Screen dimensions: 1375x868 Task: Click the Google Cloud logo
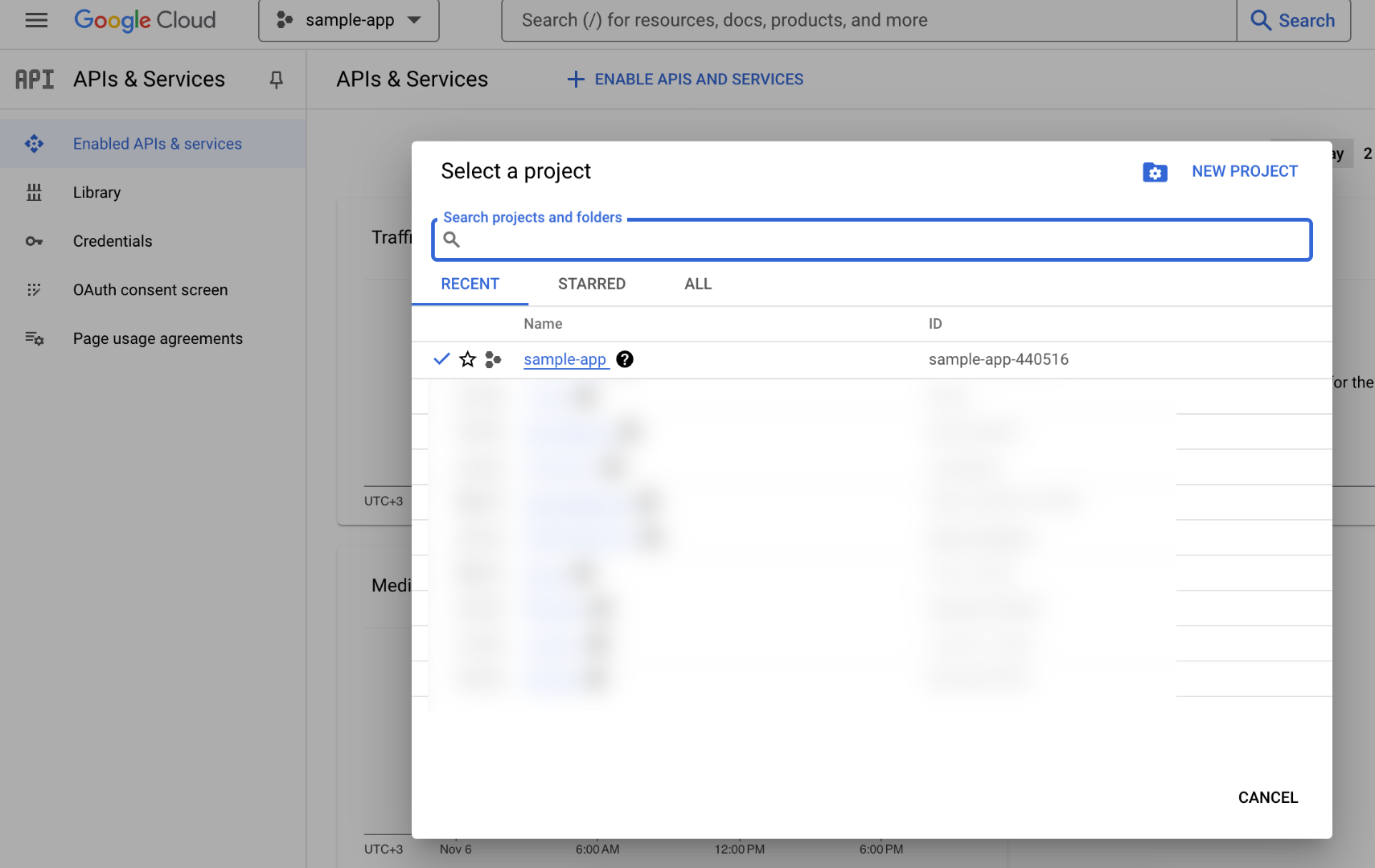[145, 20]
